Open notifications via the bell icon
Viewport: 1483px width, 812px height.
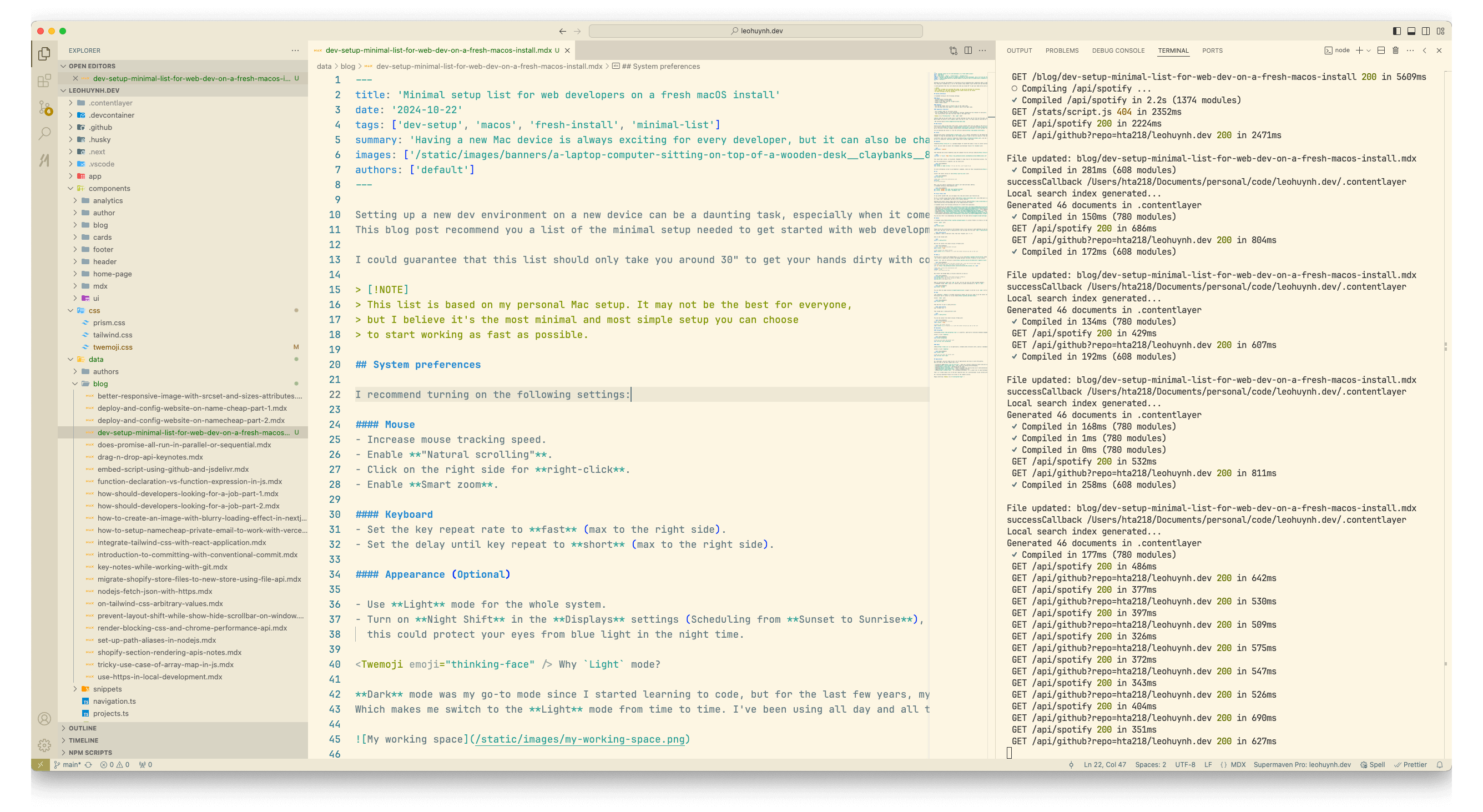[x=1440, y=764]
